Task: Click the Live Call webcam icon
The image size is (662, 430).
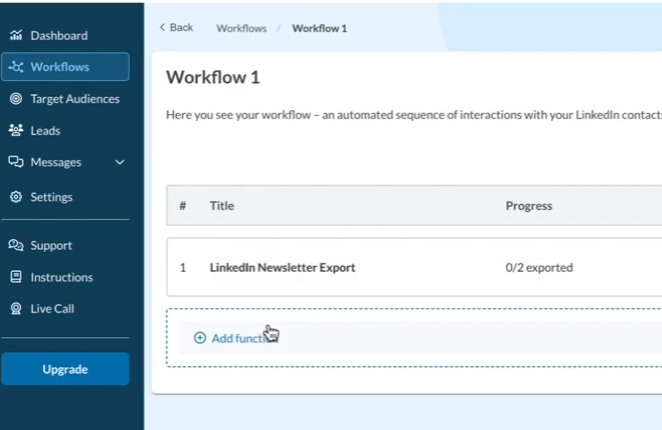Action: [16, 309]
